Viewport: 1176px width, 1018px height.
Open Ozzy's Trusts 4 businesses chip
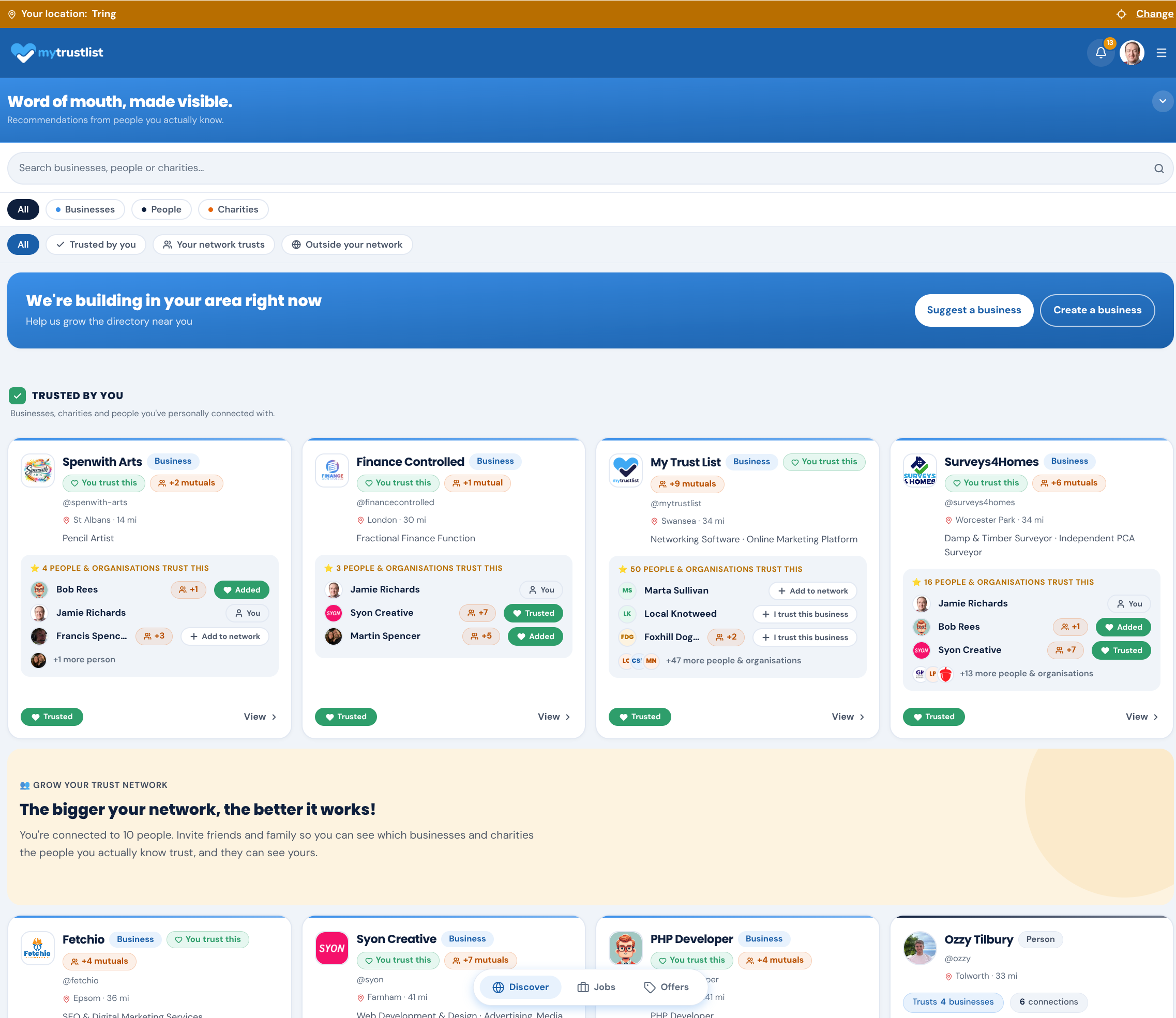click(953, 1002)
